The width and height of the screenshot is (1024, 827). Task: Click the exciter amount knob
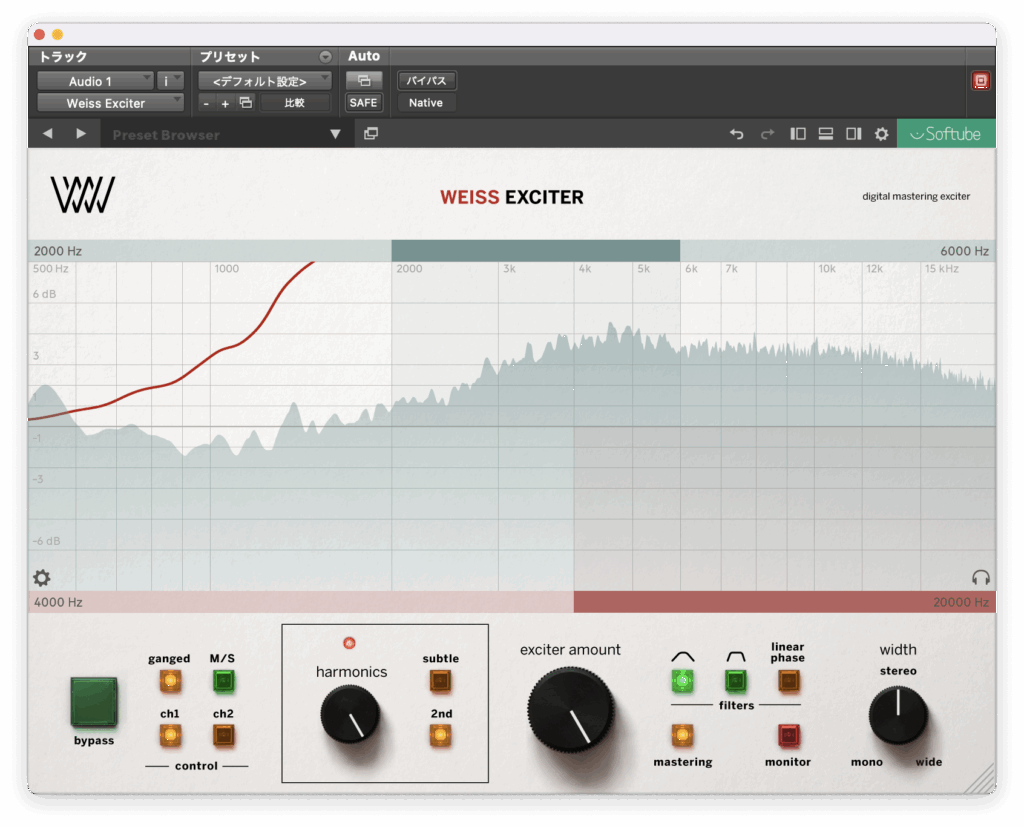pyautogui.click(x=571, y=710)
